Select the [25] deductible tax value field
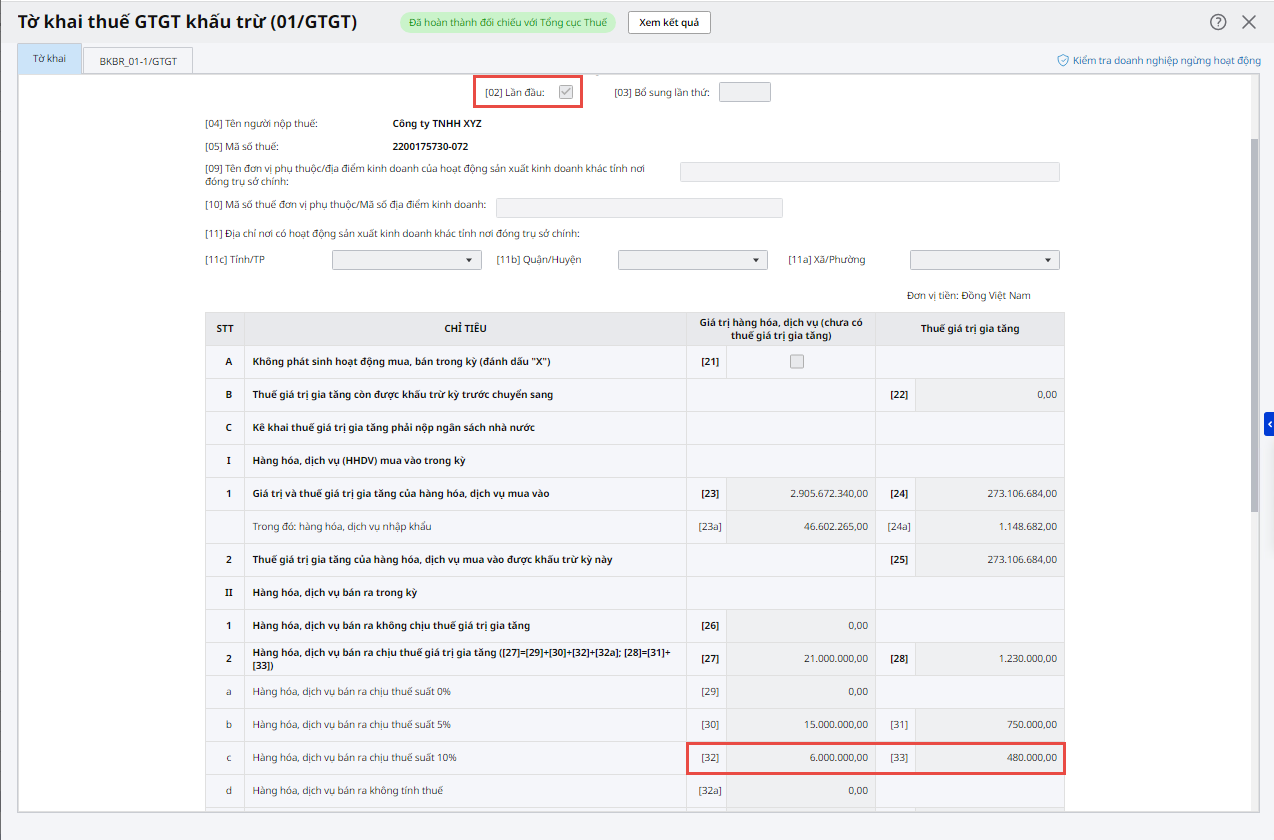1274x840 pixels. pos(990,560)
